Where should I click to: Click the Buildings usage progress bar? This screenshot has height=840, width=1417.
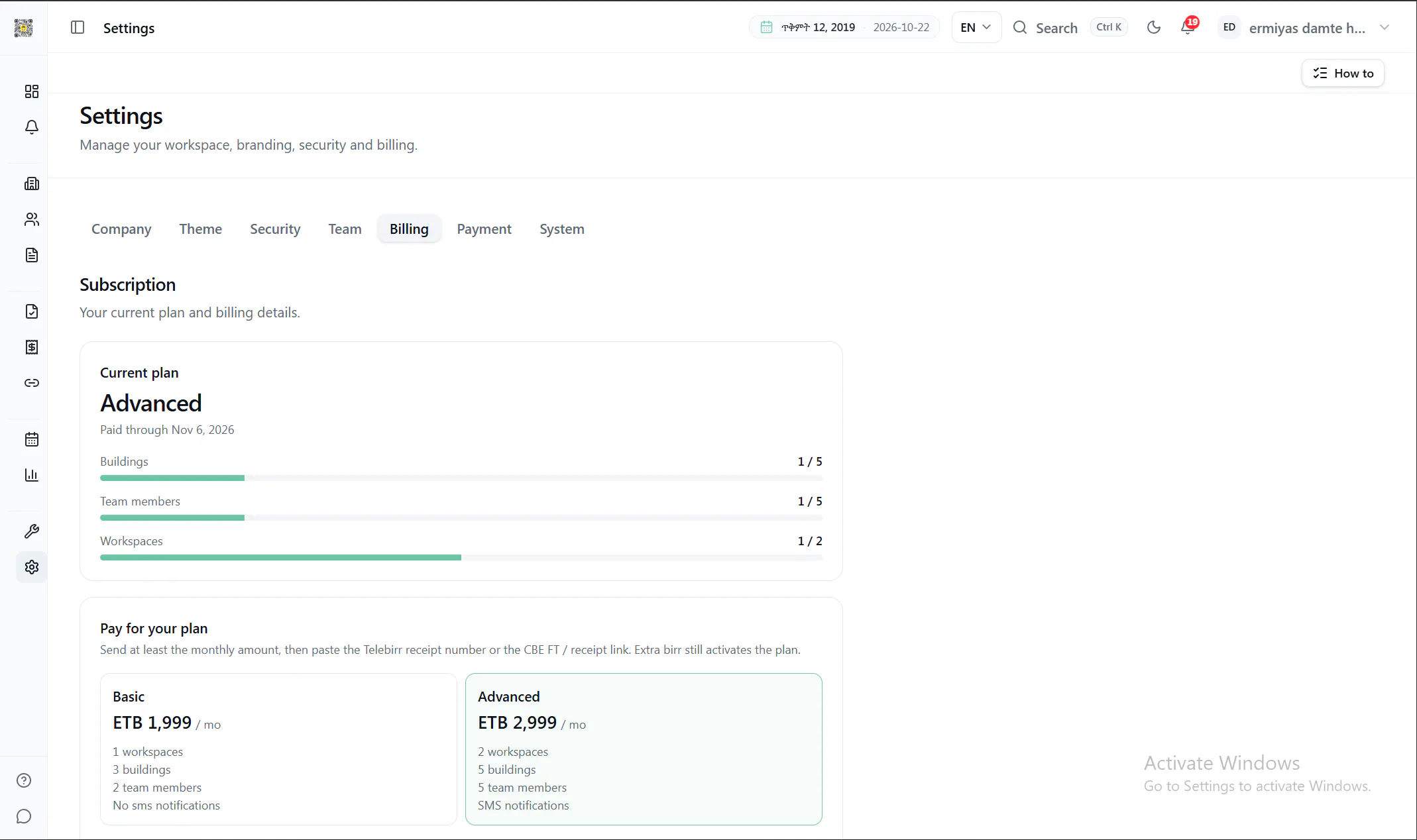click(461, 478)
